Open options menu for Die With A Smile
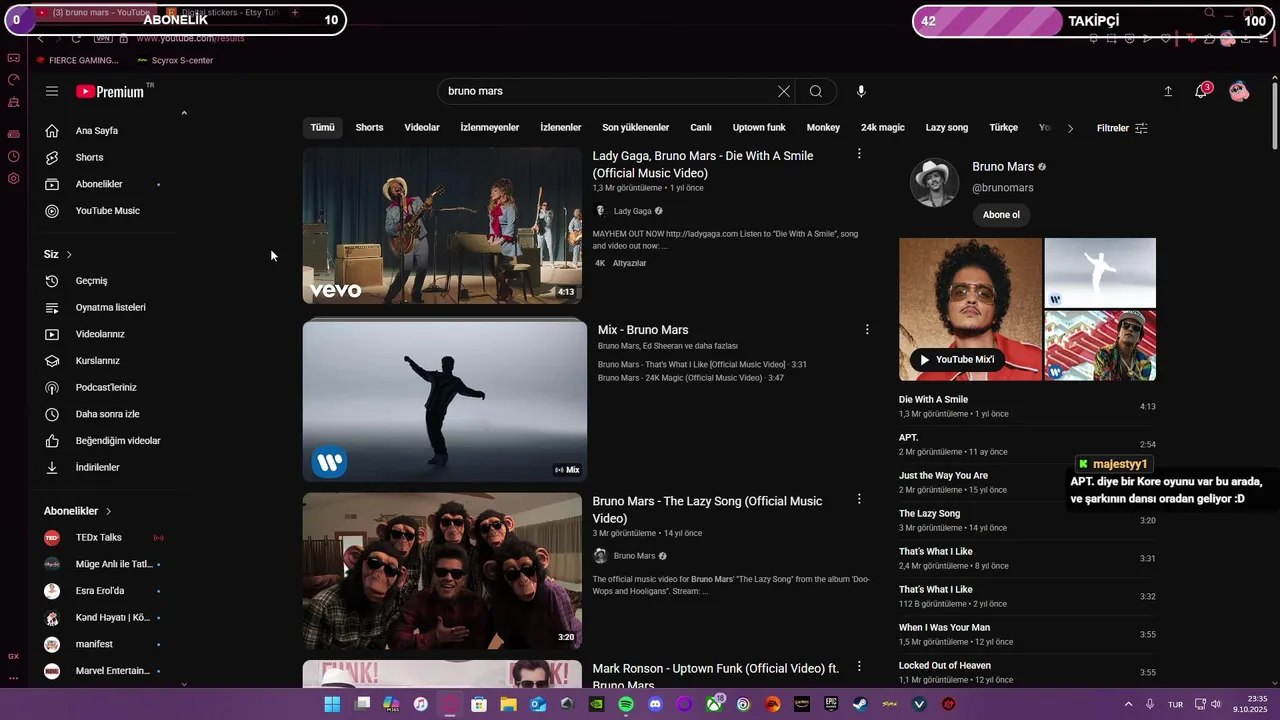This screenshot has width=1280, height=720. pos(859,154)
